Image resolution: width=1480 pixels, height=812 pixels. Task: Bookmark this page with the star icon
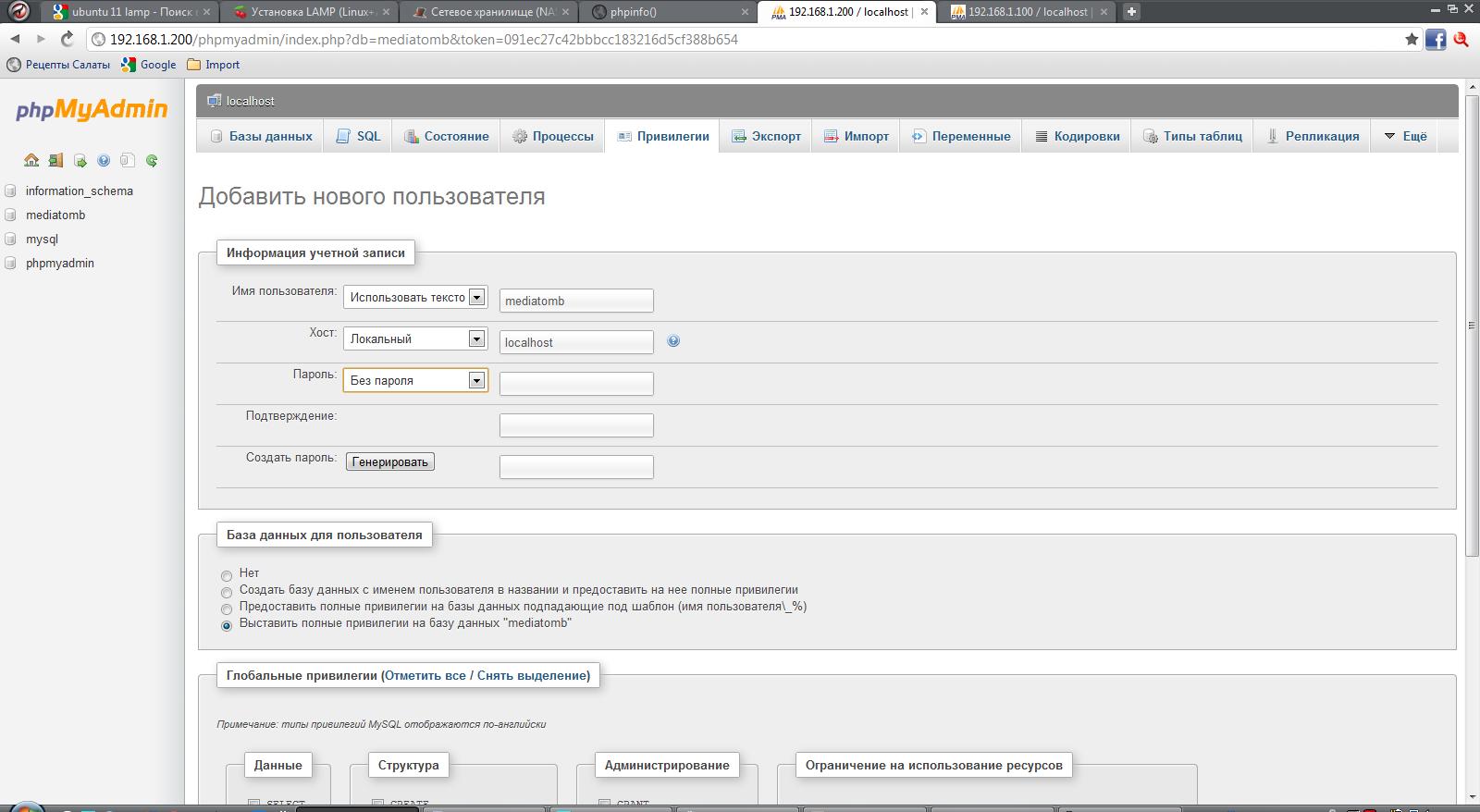pos(1412,39)
